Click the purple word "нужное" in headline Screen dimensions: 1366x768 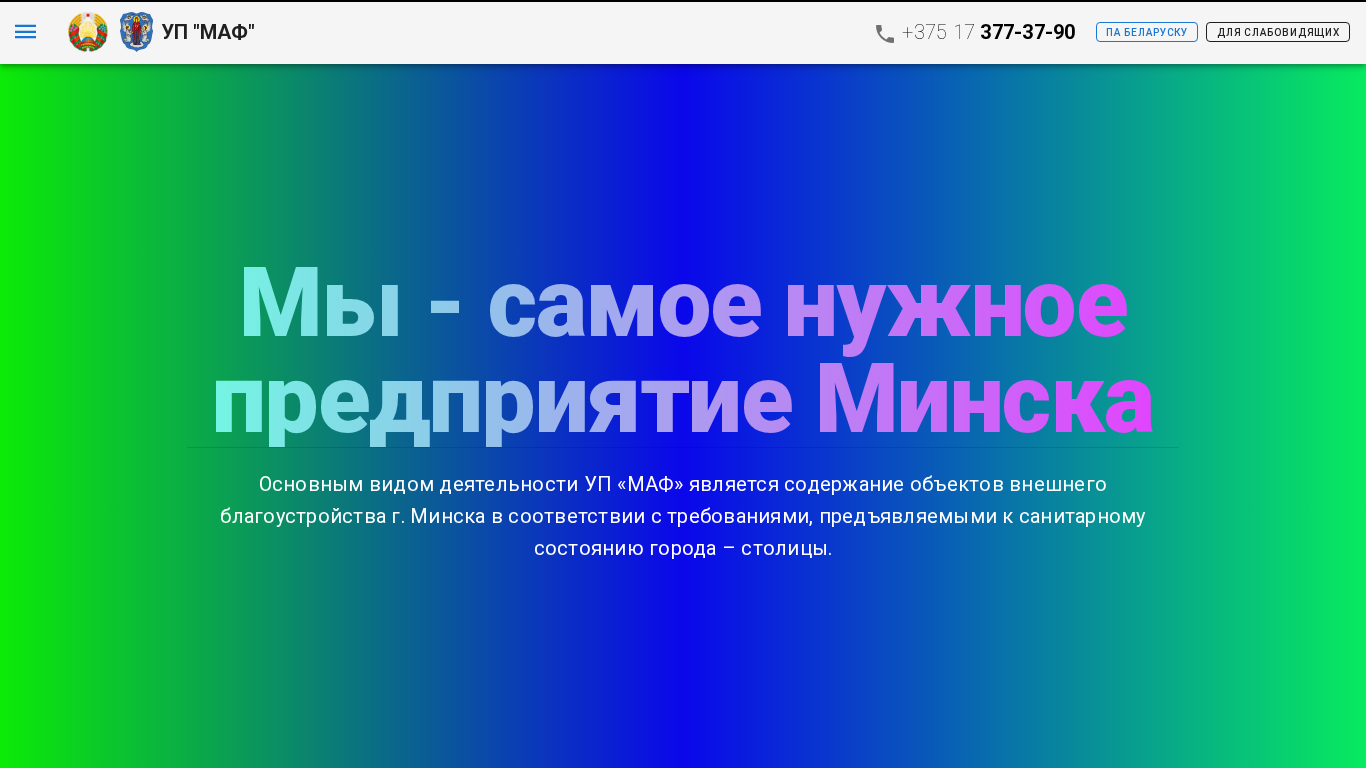click(x=955, y=305)
